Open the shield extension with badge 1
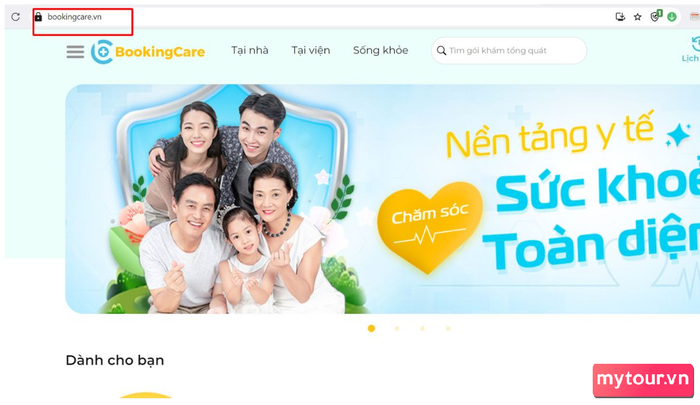 (655, 16)
